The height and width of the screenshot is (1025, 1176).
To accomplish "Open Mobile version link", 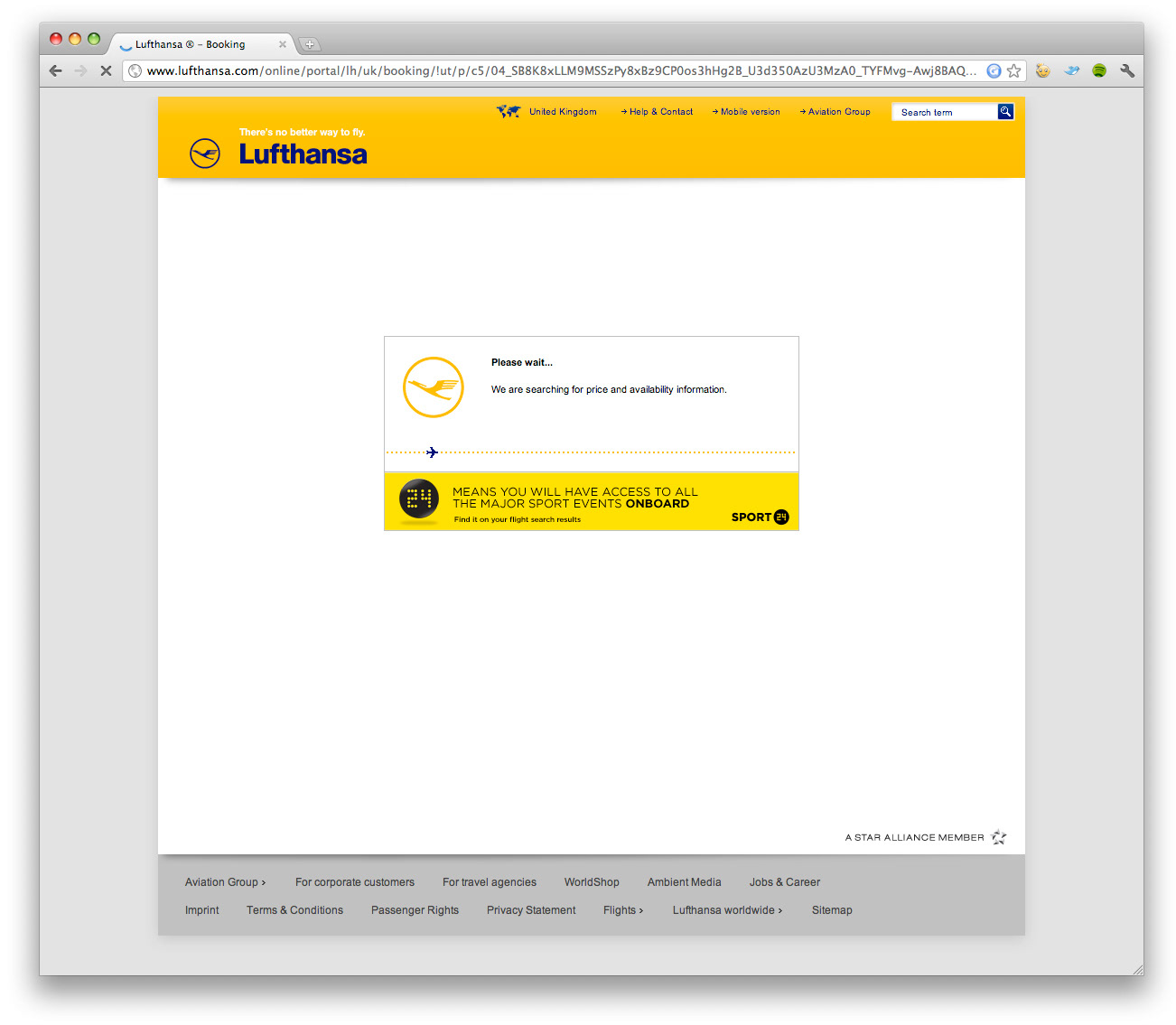I will 746,112.
